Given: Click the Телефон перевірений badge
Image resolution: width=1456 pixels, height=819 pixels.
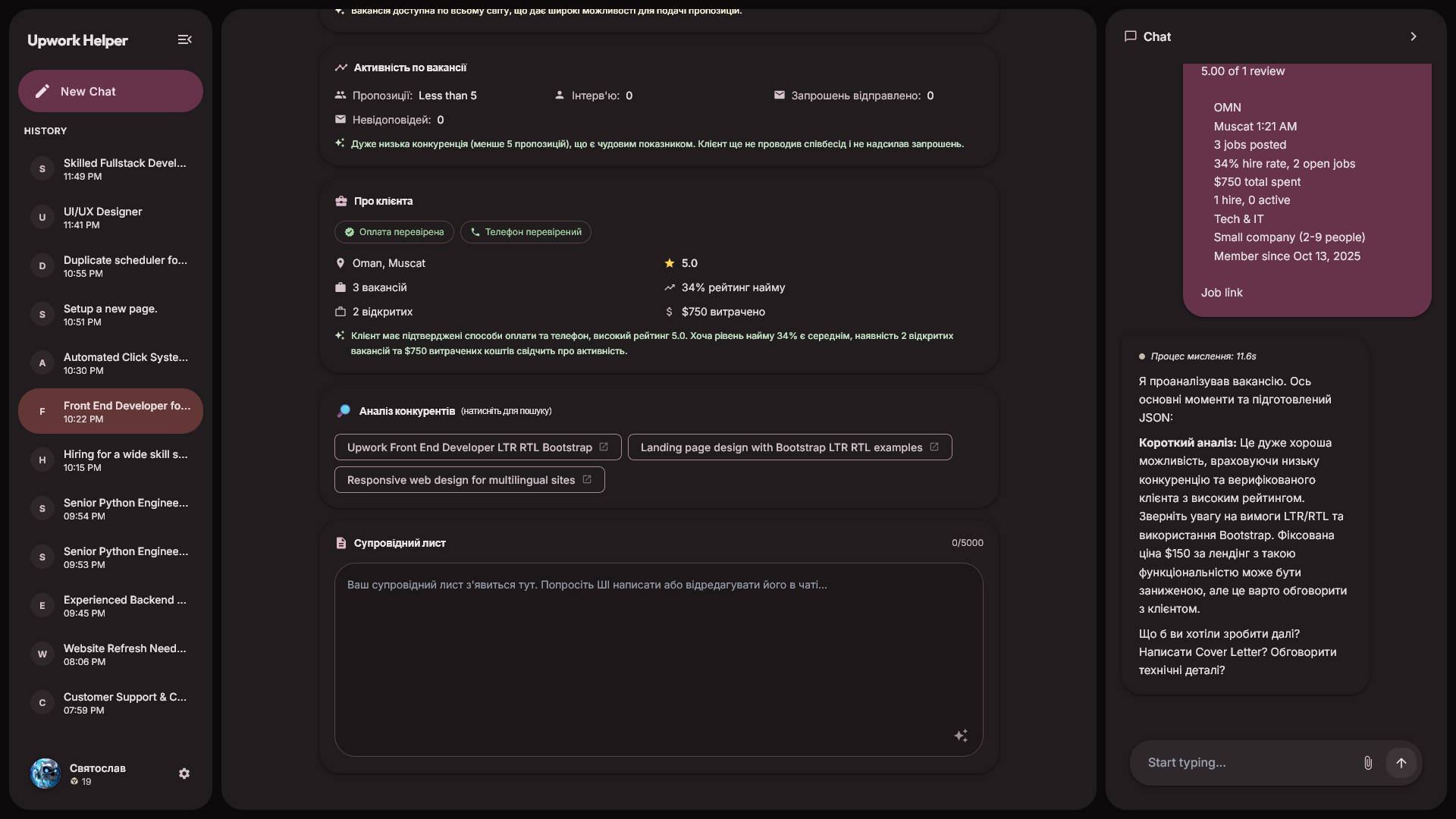Looking at the screenshot, I should coord(526,232).
